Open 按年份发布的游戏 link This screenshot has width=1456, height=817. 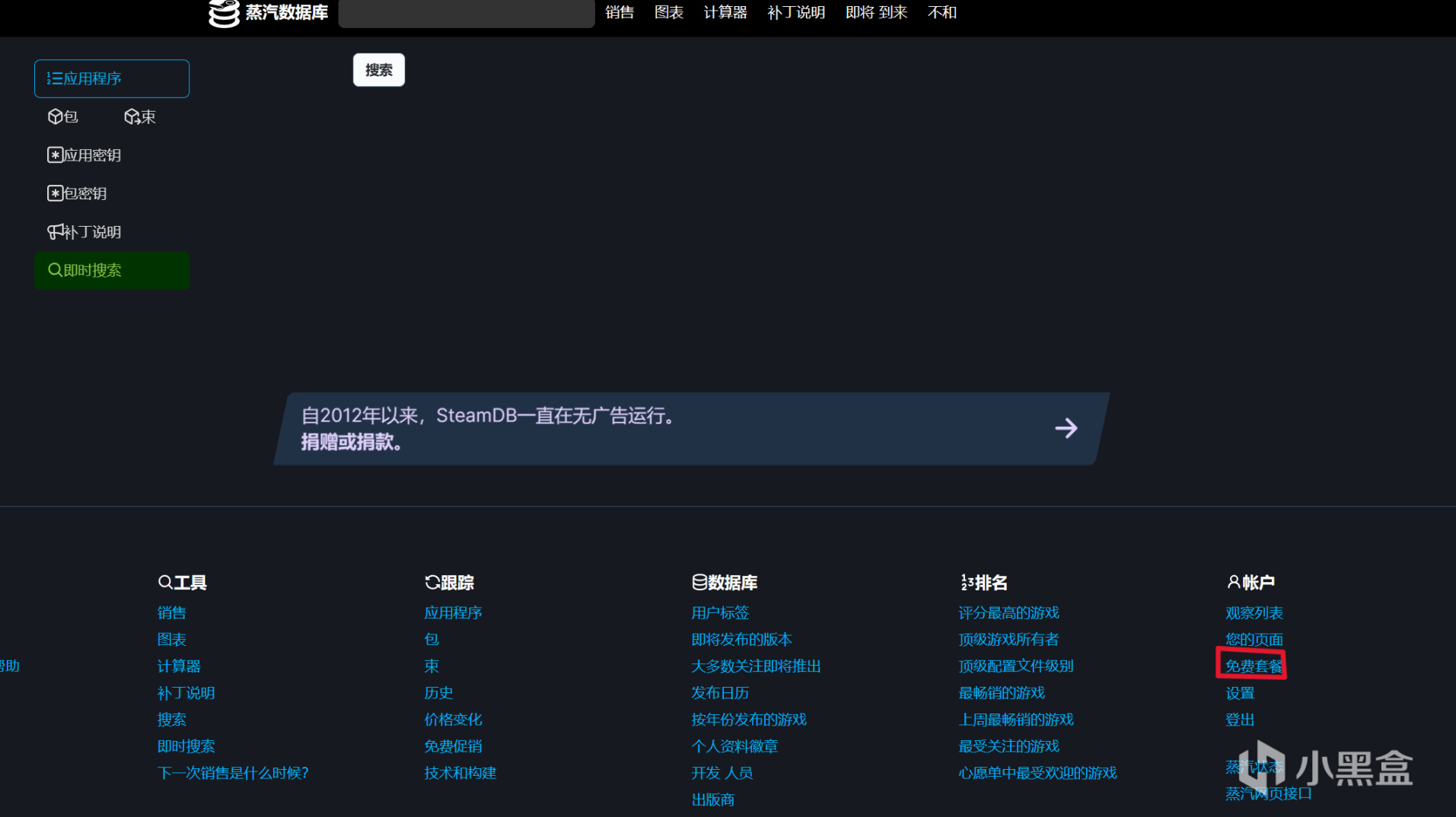tap(749, 720)
